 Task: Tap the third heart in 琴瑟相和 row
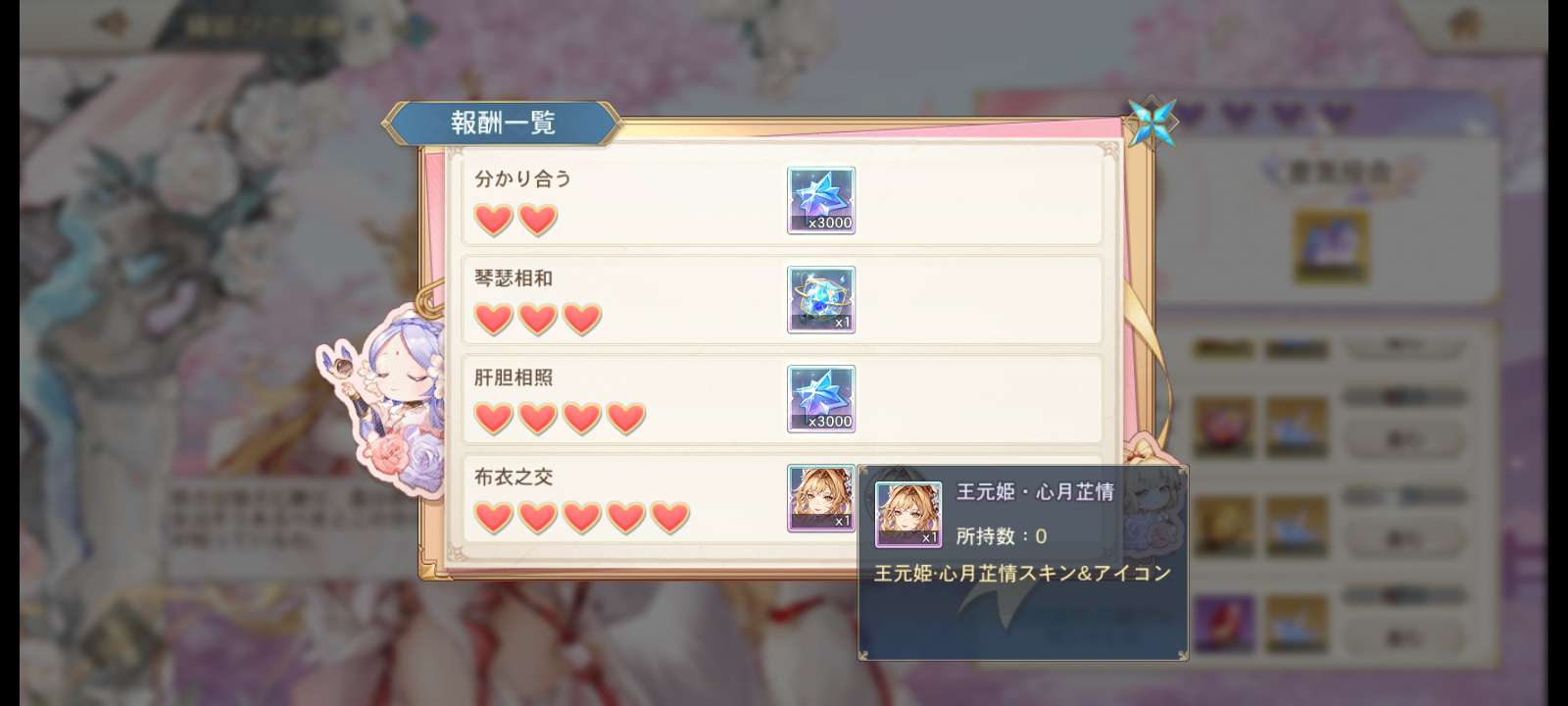582,319
